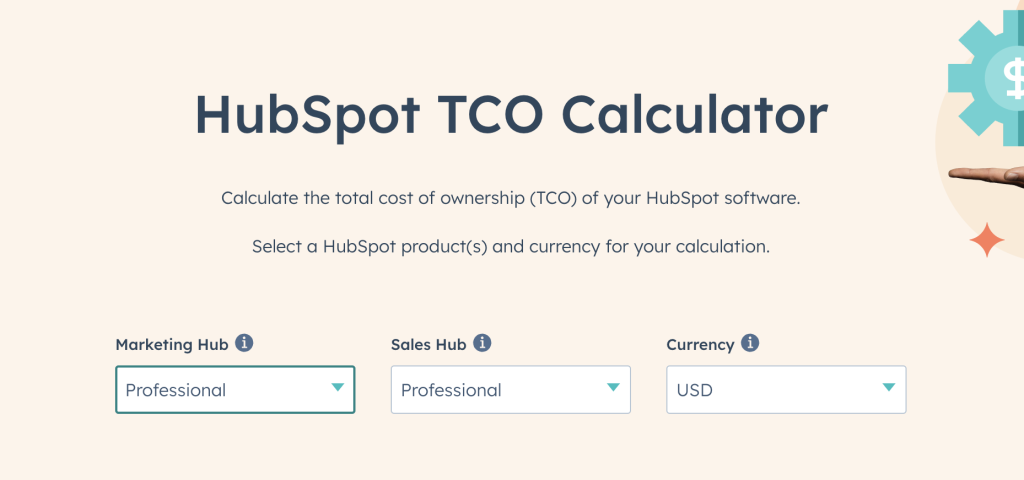Click the Currency info icon
The width and height of the screenshot is (1024, 480).
tap(750, 343)
